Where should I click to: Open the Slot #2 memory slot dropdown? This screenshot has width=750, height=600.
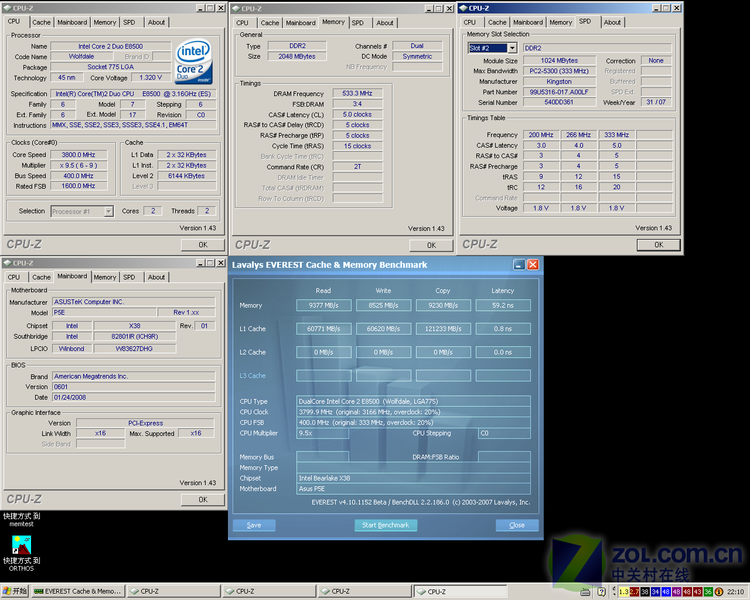pos(512,48)
